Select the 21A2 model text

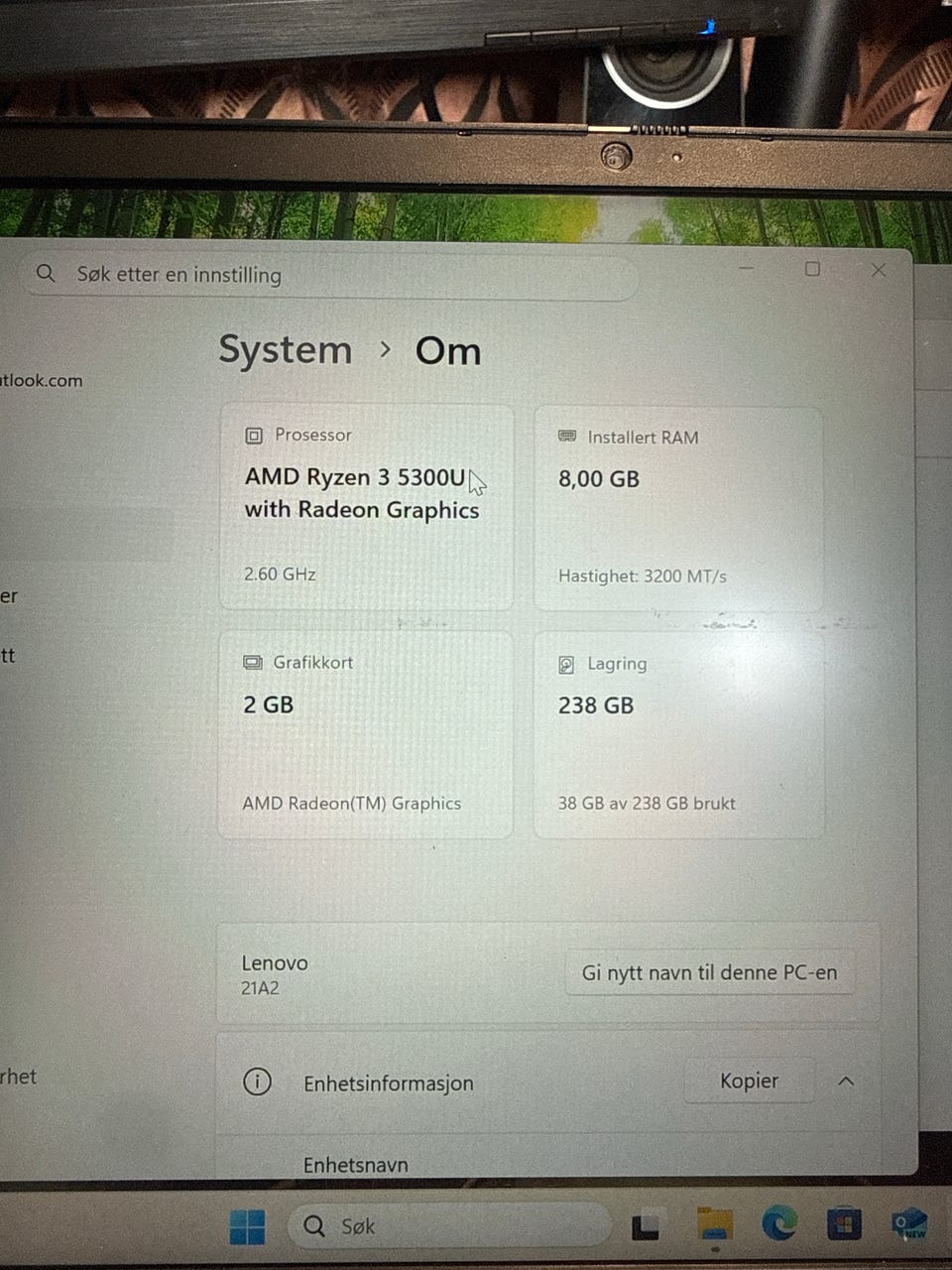[260, 988]
